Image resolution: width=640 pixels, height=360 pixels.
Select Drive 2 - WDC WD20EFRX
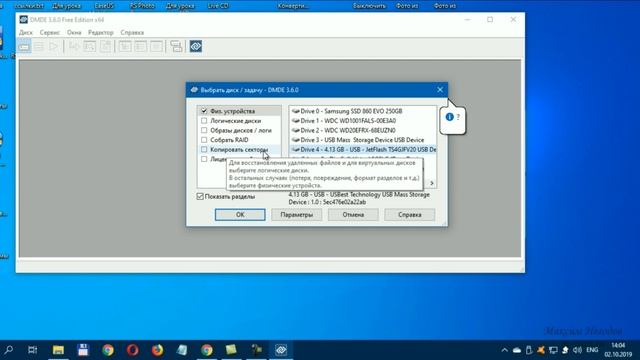click(x=362, y=130)
